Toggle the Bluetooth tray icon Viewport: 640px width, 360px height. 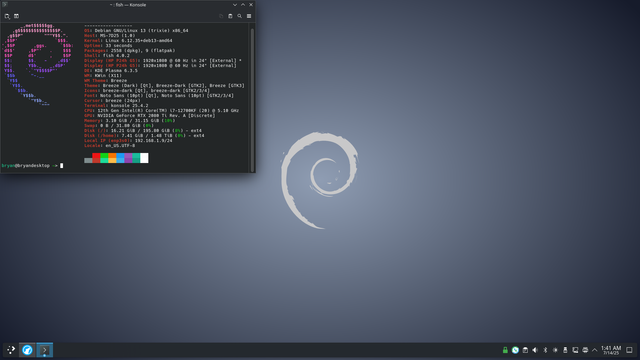click(545, 350)
